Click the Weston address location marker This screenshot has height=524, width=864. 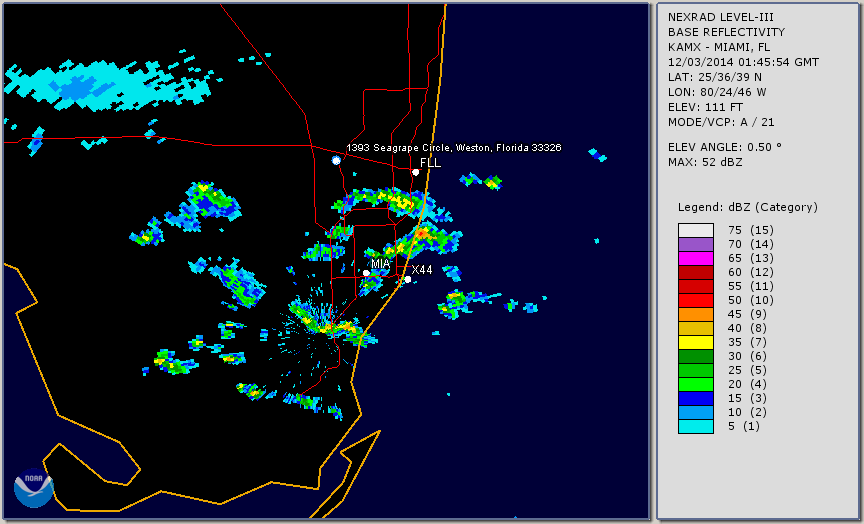(x=336, y=160)
